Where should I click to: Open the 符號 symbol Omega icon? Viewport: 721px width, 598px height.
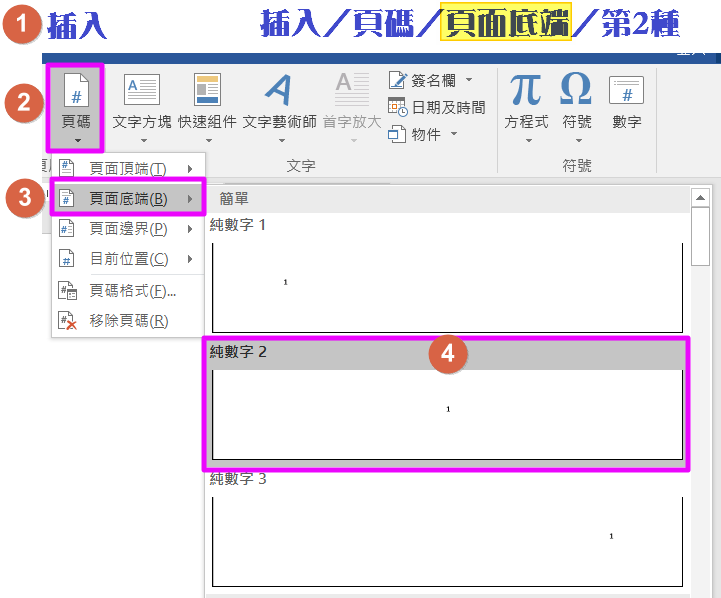(576, 89)
